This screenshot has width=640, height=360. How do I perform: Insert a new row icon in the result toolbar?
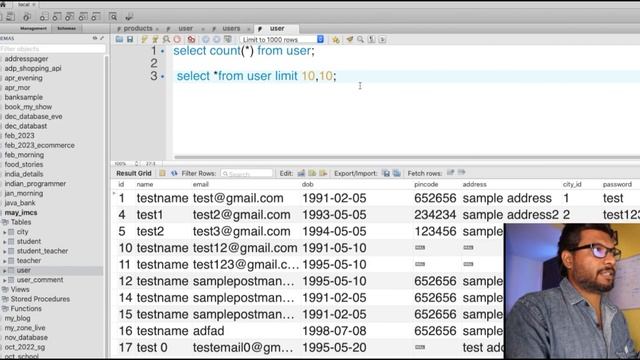coord(312,173)
